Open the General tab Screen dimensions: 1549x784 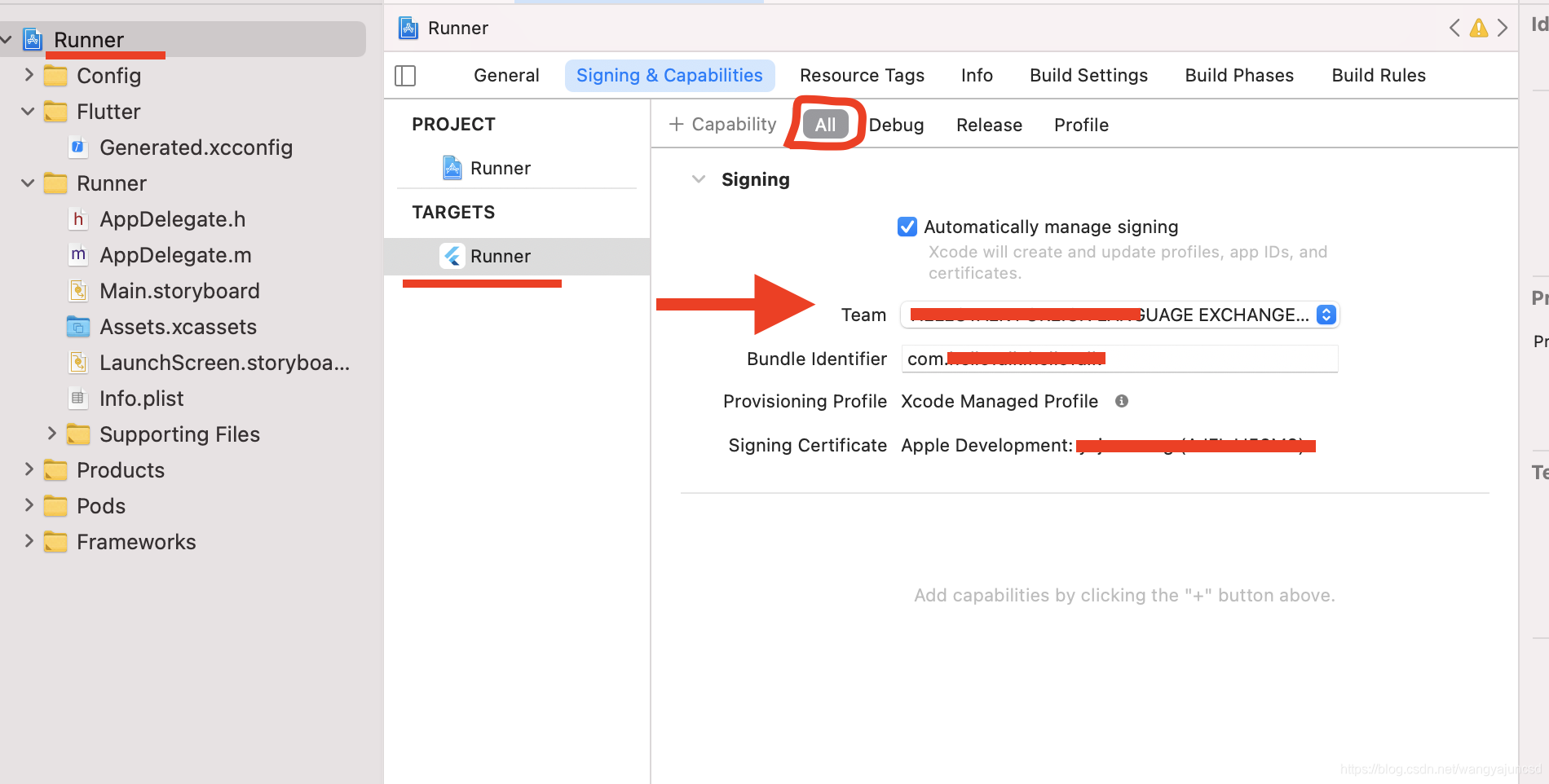pos(506,76)
